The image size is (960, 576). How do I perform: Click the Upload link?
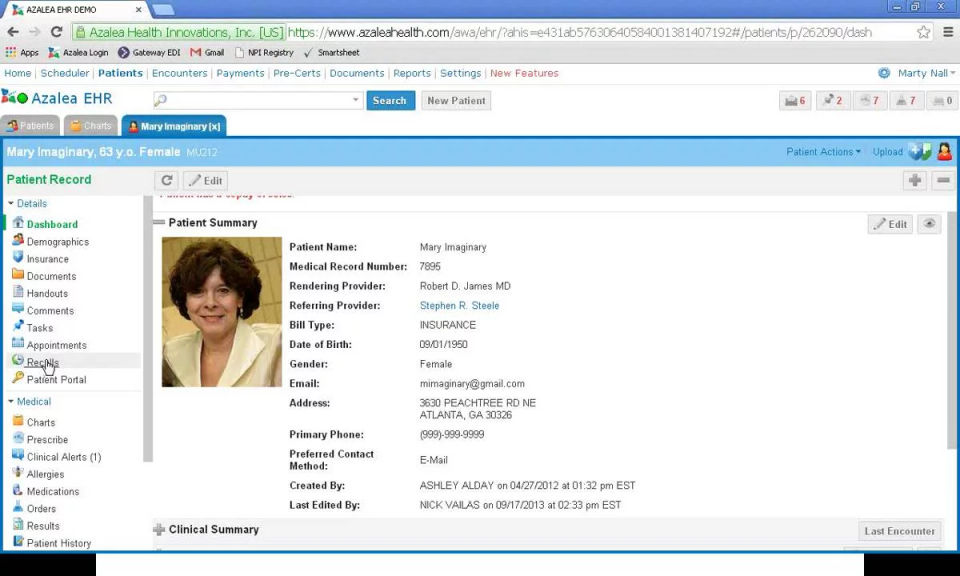click(887, 152)
